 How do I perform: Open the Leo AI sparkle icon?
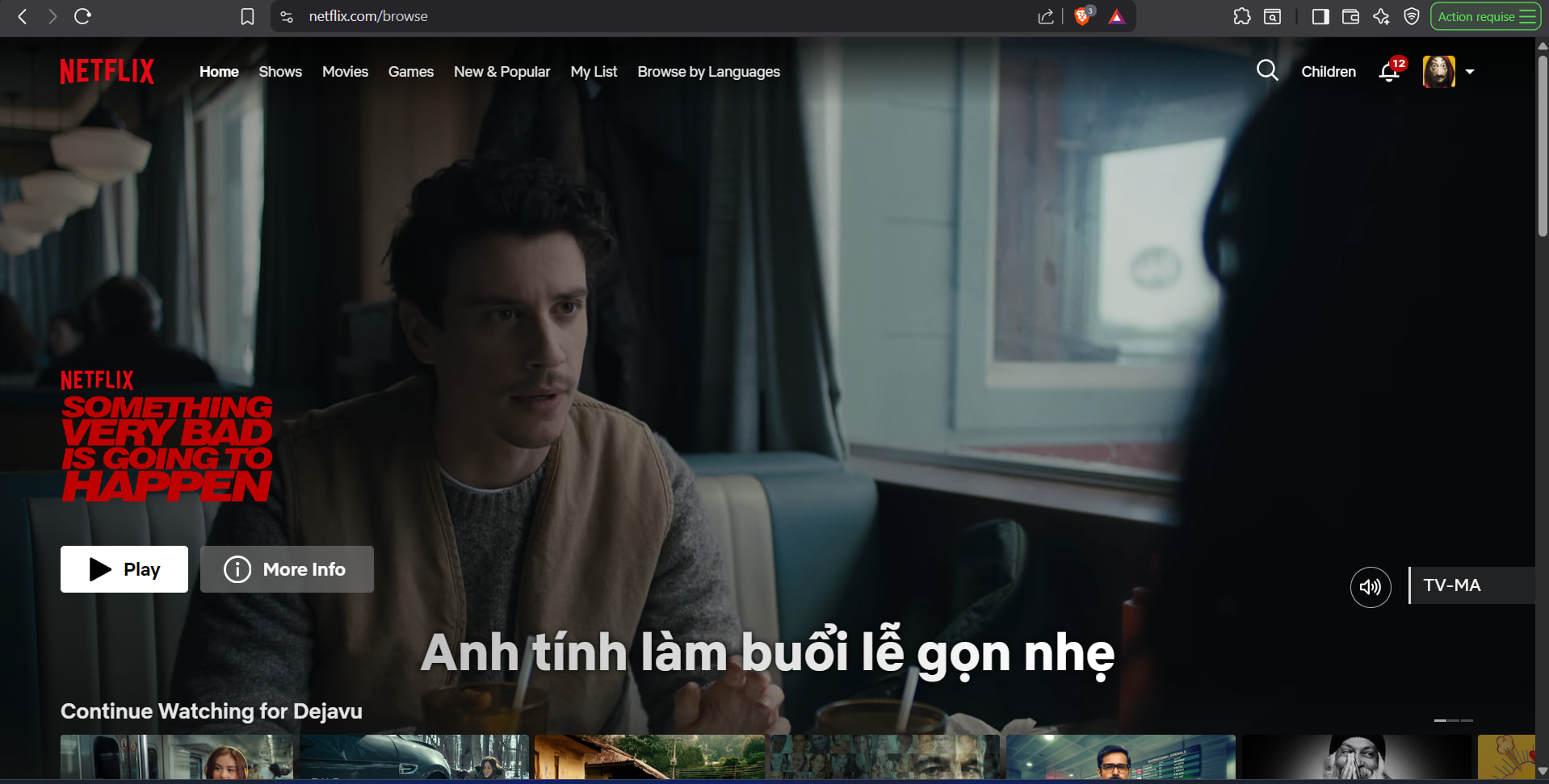(1381, 16)
